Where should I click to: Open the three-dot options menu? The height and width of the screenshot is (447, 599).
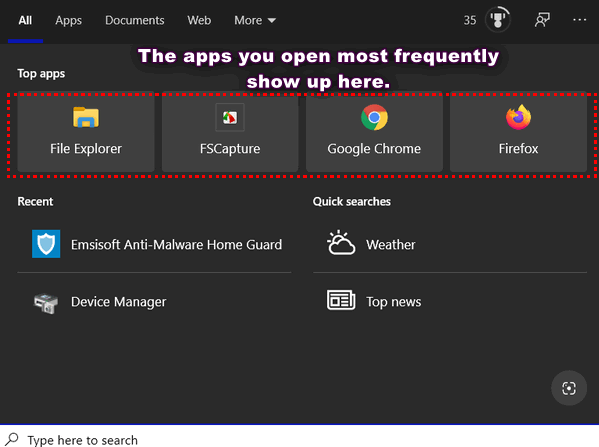(579, 20)
